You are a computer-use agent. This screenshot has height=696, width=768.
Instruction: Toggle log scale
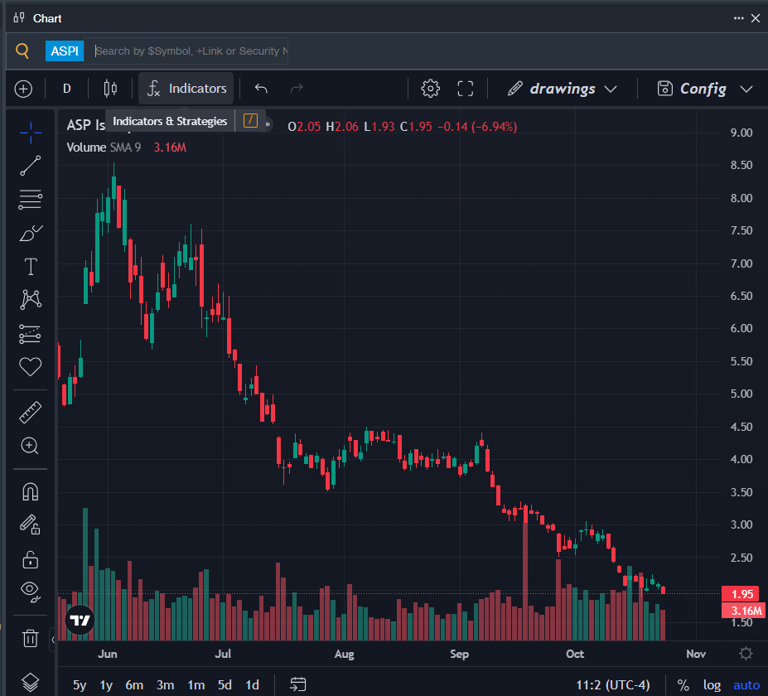(712, 685)
